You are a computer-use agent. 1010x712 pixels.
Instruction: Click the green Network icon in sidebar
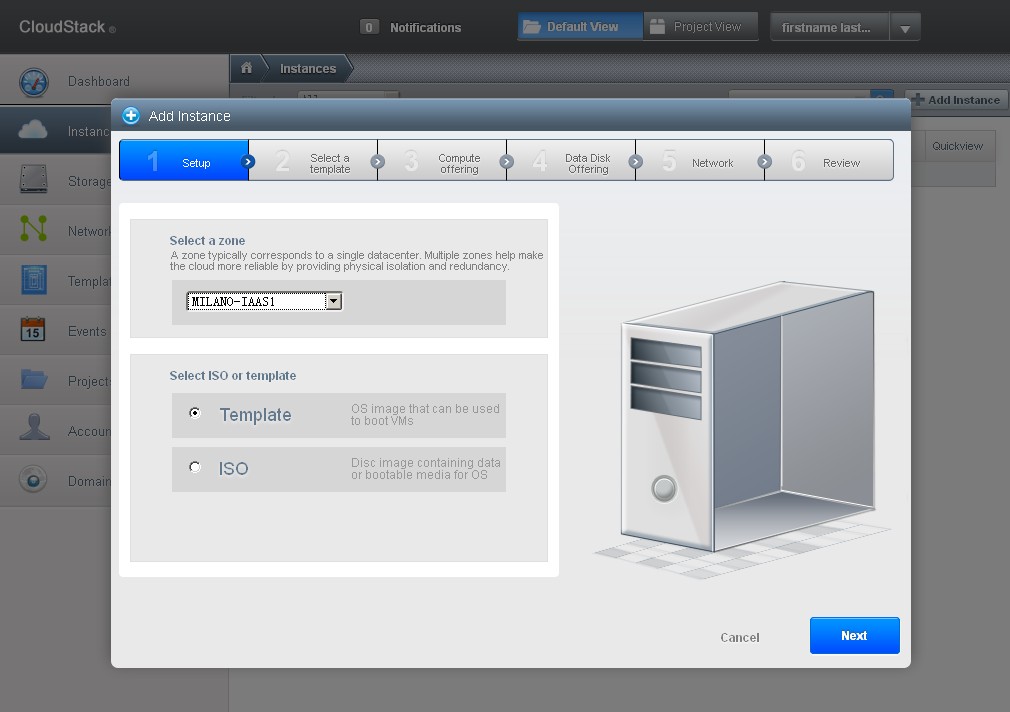click(33, 230)
